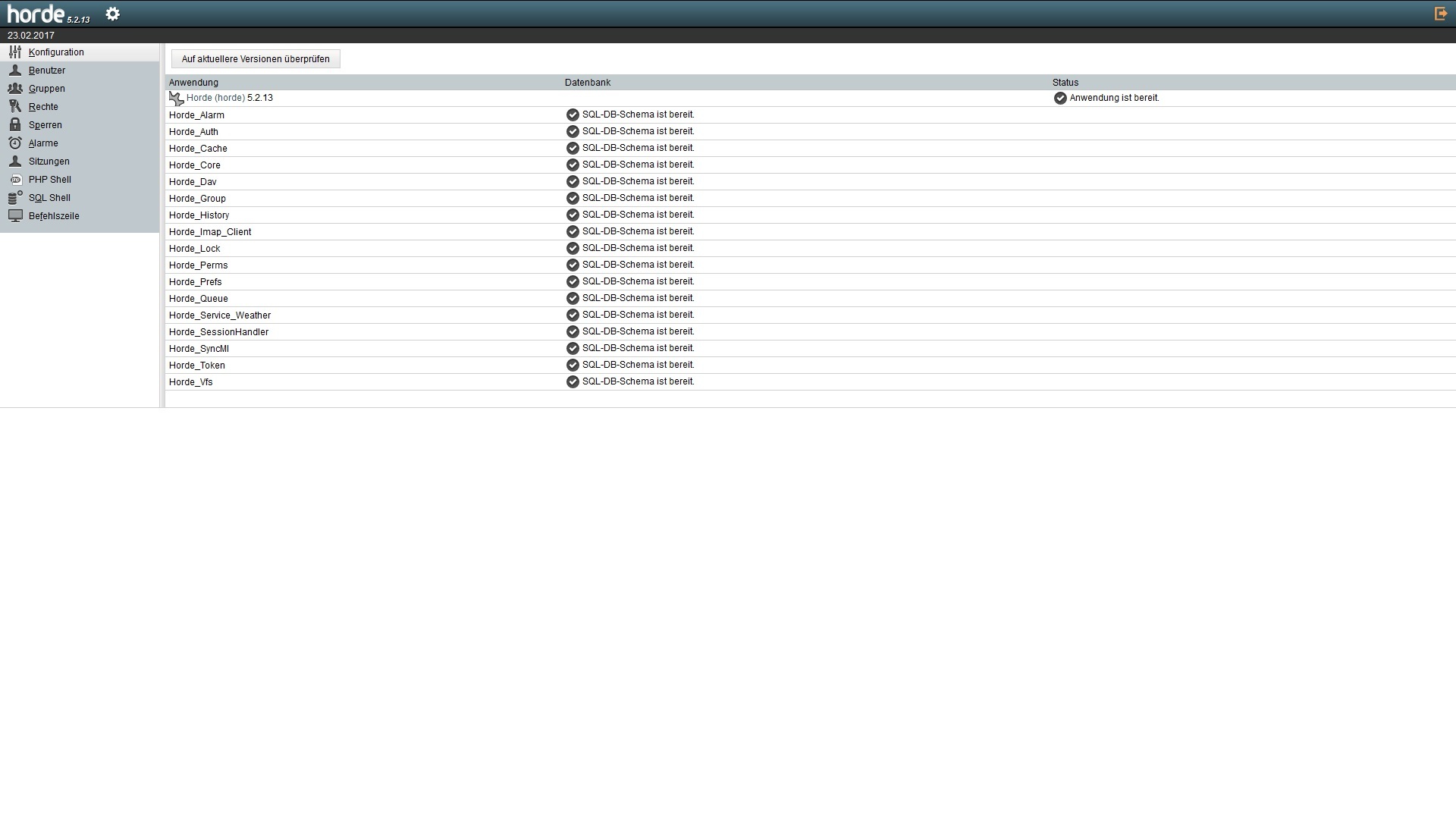This screenshot has width=1456, height=819.
Task: Open the Horde (horde) application link
Action: (215, 98)
